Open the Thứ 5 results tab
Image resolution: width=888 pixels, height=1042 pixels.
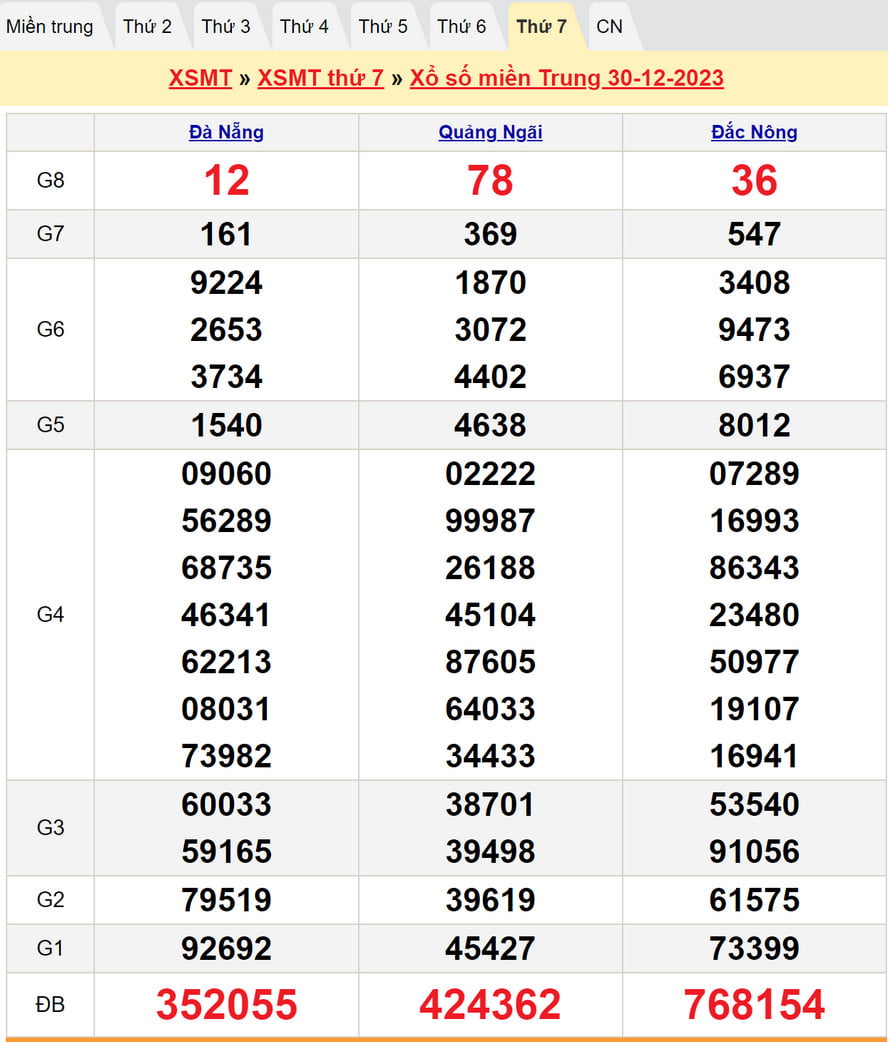pos(383,27)
